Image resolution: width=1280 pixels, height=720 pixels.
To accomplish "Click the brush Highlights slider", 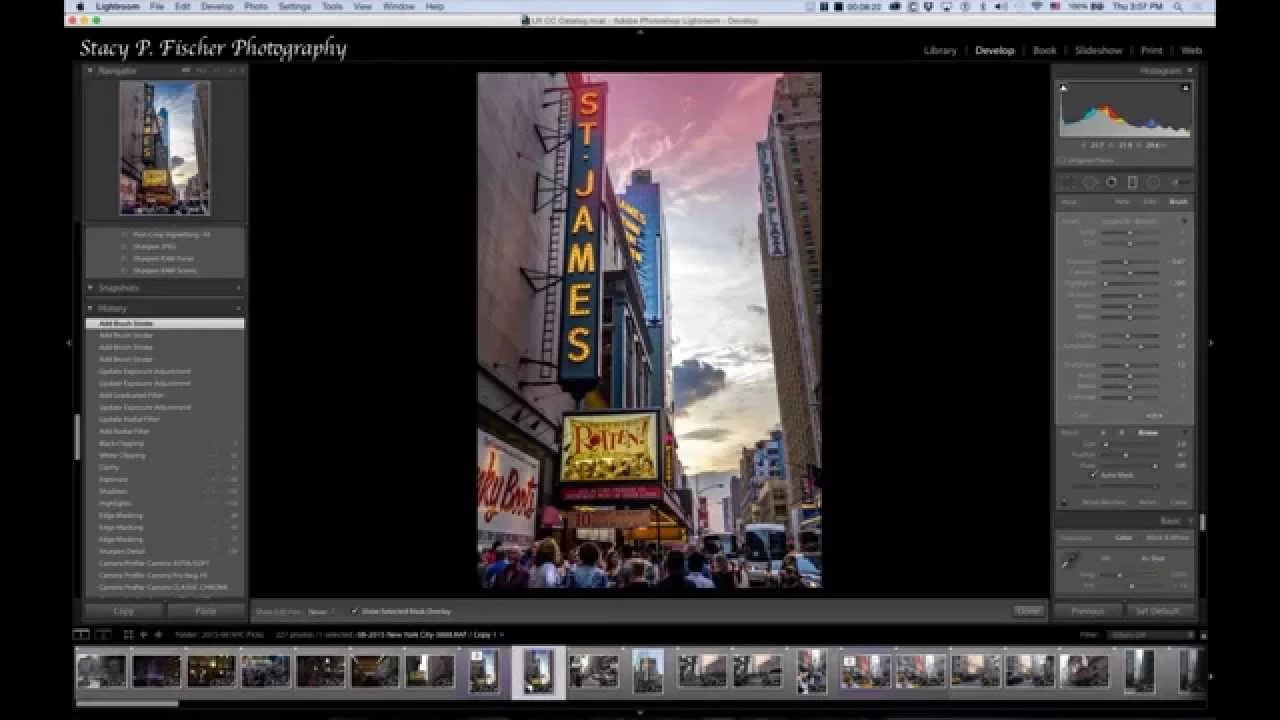I will [x=1130, y=283].
